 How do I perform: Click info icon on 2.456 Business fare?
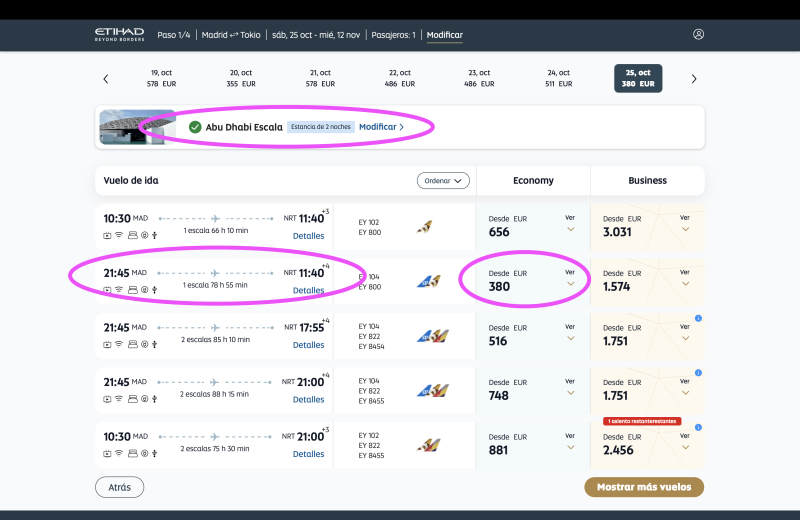pos(698,428)
